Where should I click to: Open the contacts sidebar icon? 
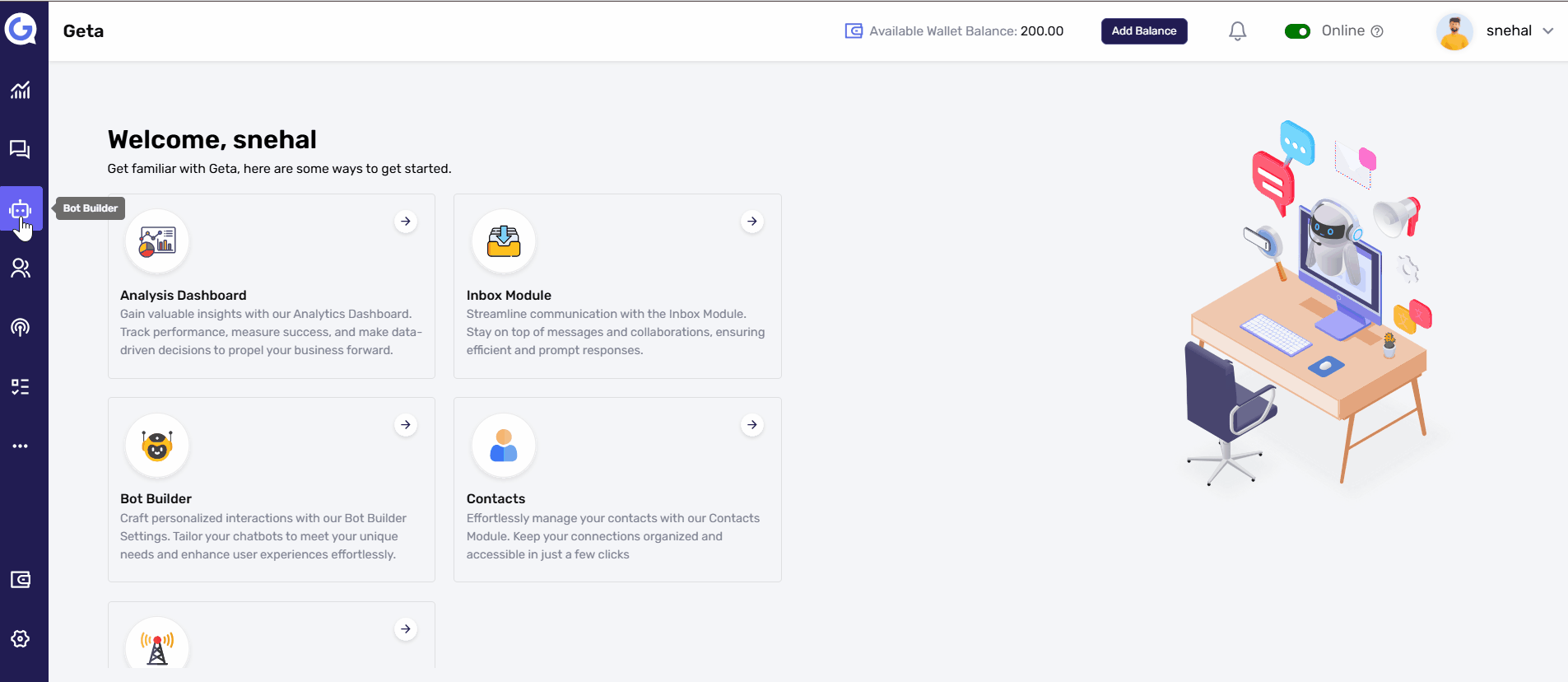coord(21,269)
